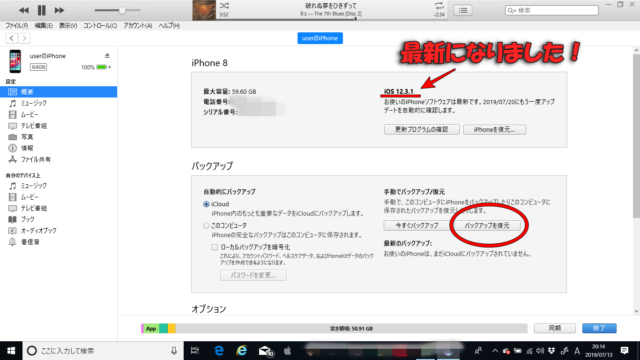Enable ローカルバックアップを暗号化 checkbox

pos(215,247)
